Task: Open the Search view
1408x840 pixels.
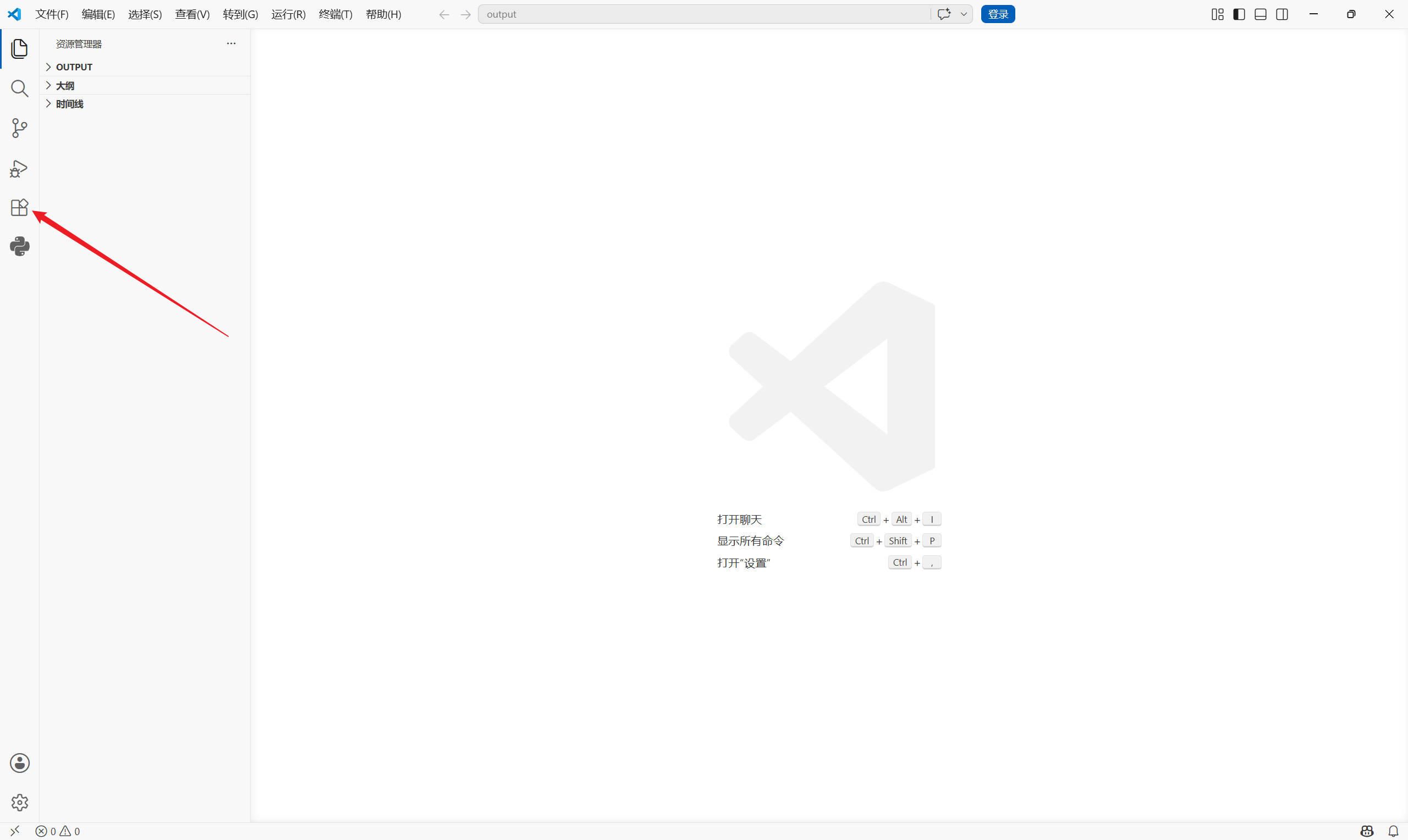Action: (x=19, y=89)
